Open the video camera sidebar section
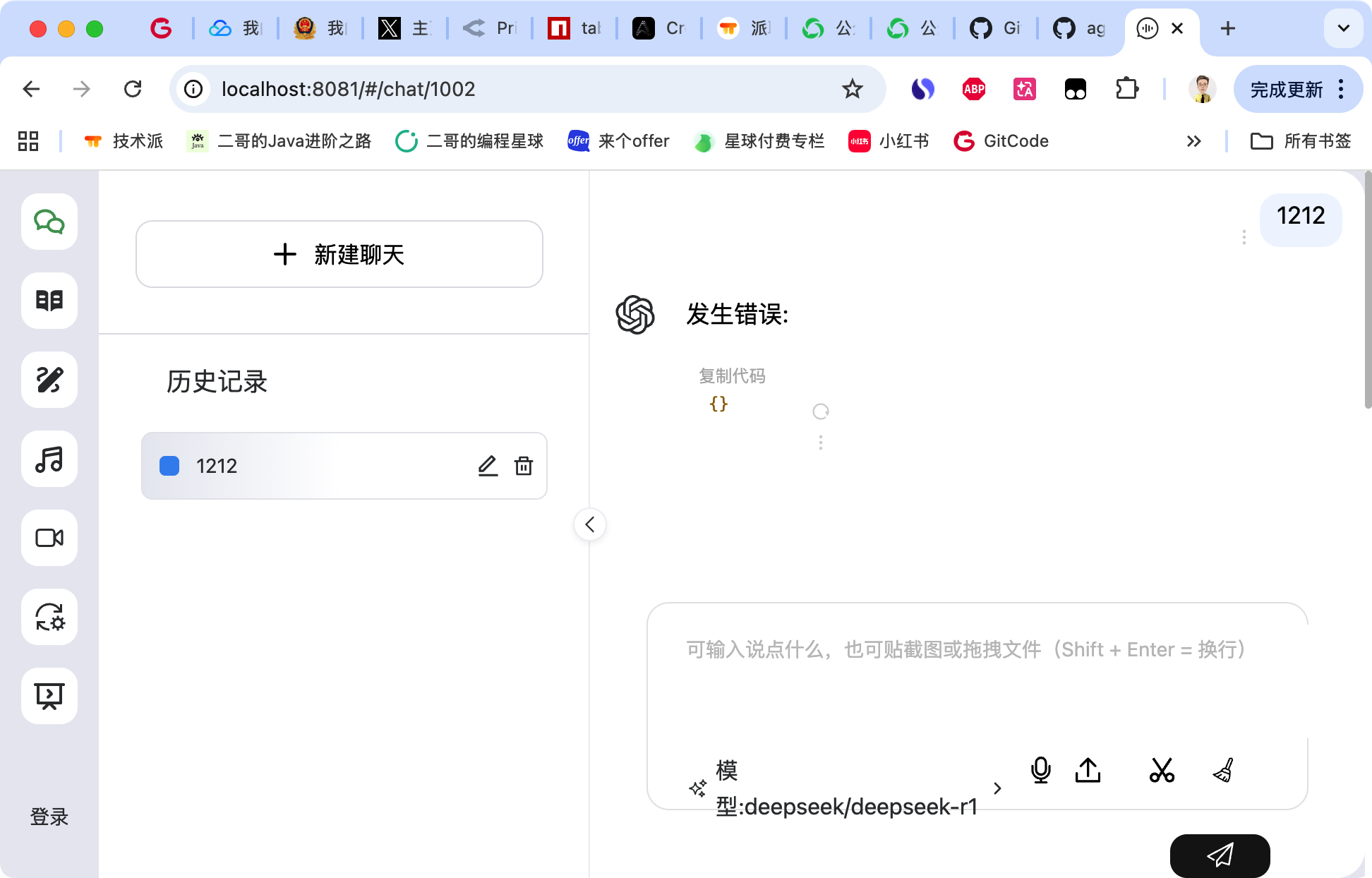Viewport: 1372px width, 878px height. click(49, 538)
